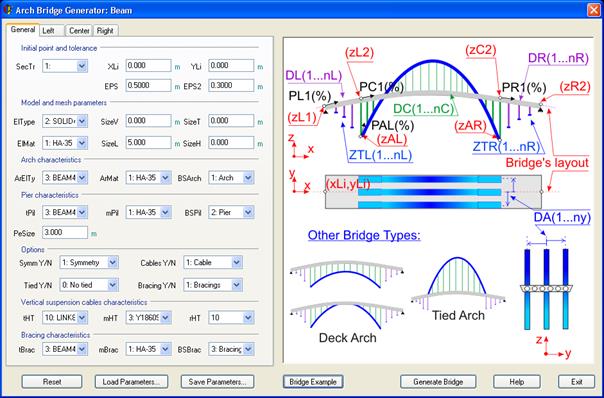Open the Left tab
Screen dimensions: 604x398
tap(52, 30)
